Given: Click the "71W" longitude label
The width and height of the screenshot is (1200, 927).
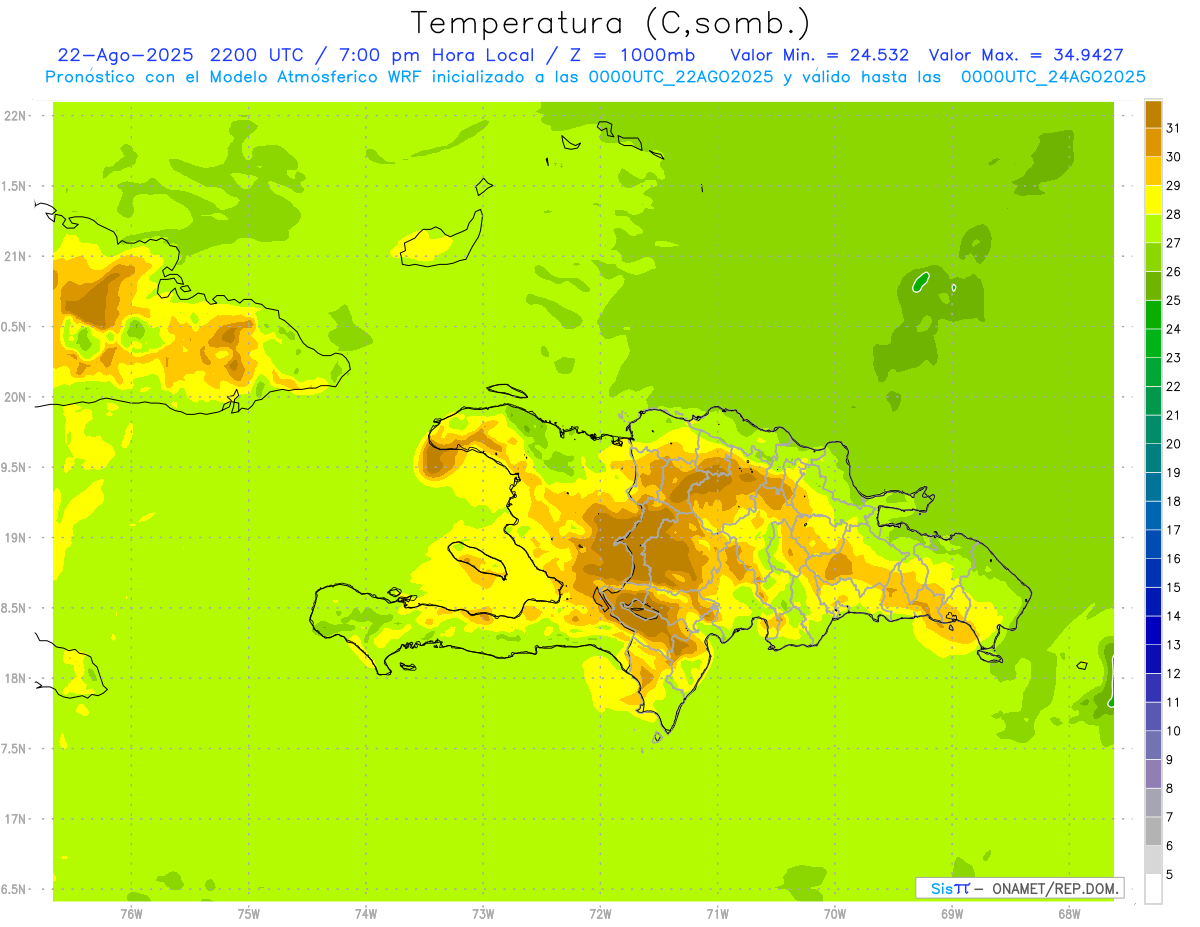Looking at the screenshot, I should tap(717, 914).
